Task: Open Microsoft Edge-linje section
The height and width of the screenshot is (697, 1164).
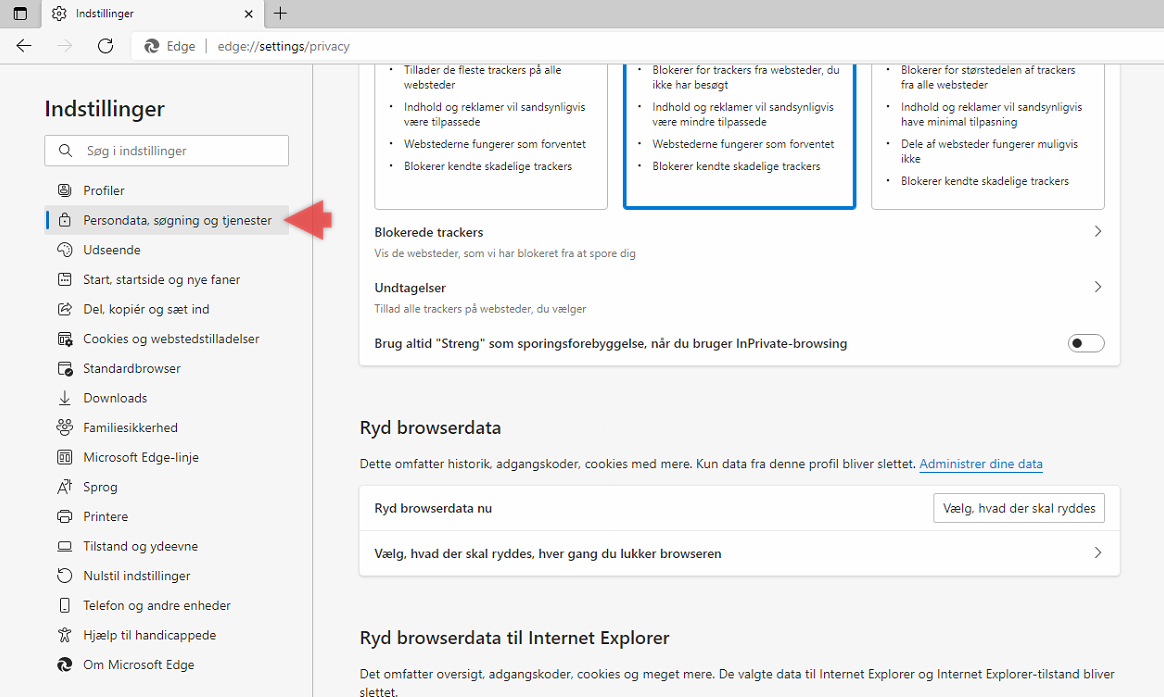Action: (166, 457)
